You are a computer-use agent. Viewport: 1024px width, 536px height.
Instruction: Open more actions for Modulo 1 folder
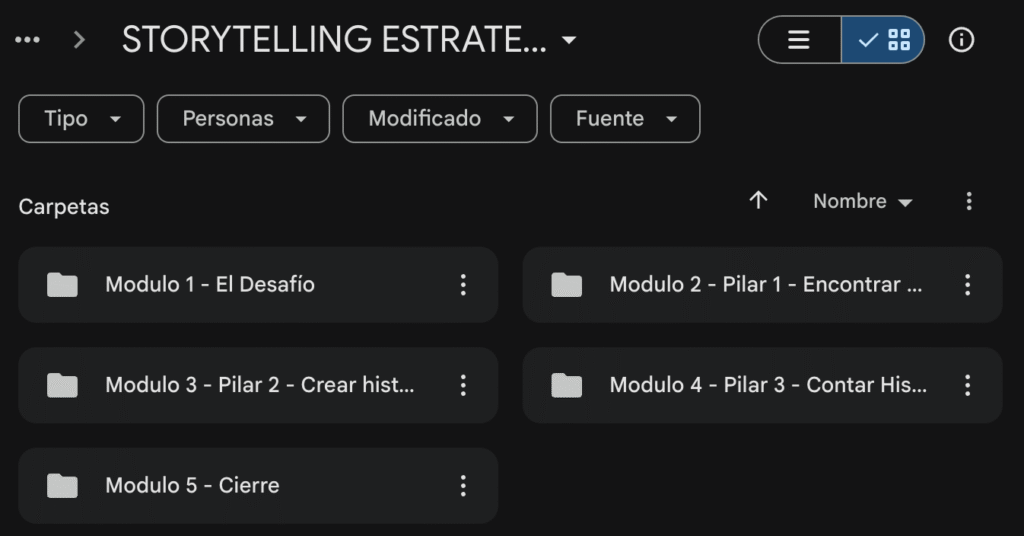[463, 285]
